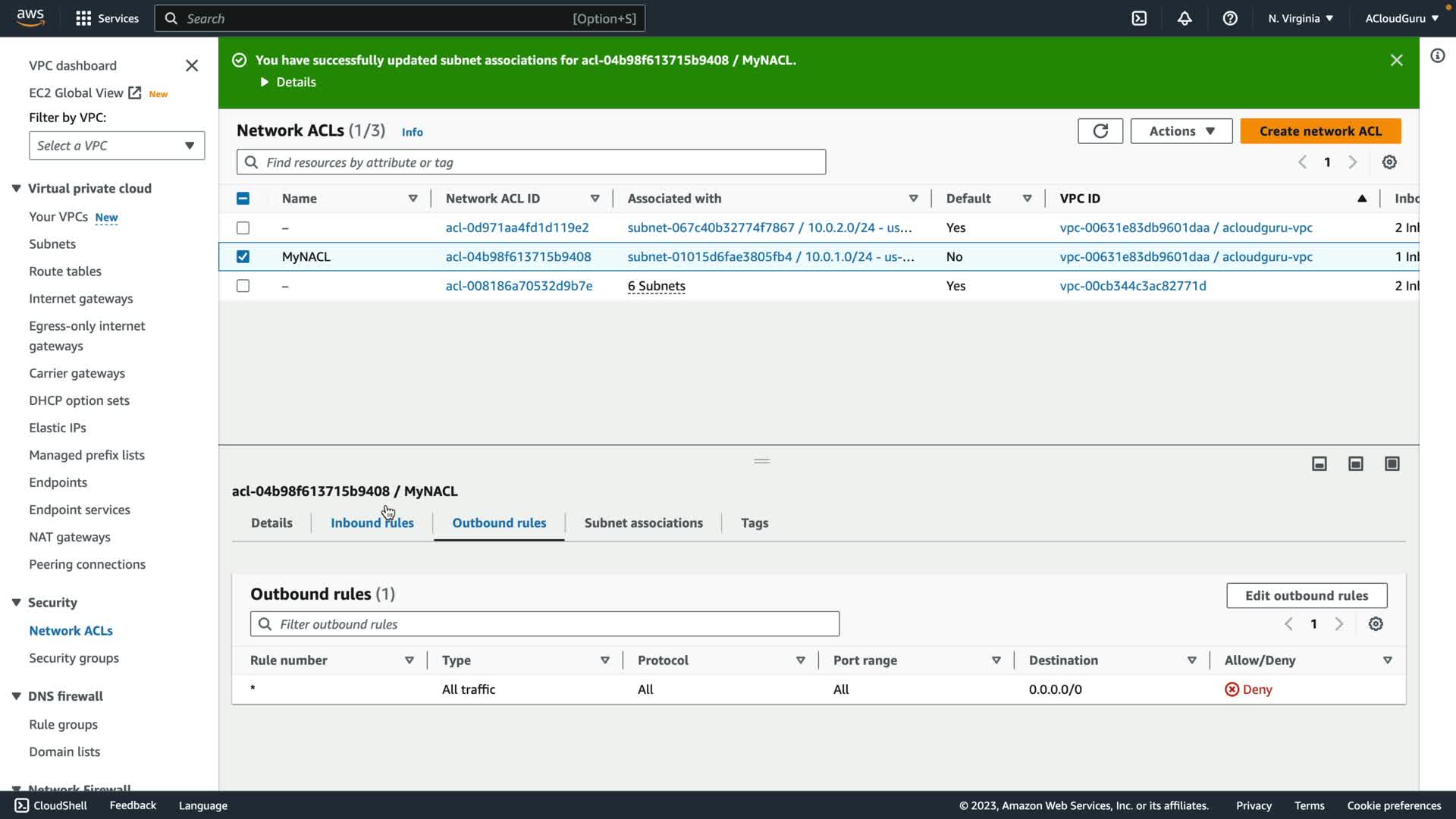Click Edit outbound rules button
Viewport: 1456px width, 819px height.
pyautogui.click(x=1306, y=596)
